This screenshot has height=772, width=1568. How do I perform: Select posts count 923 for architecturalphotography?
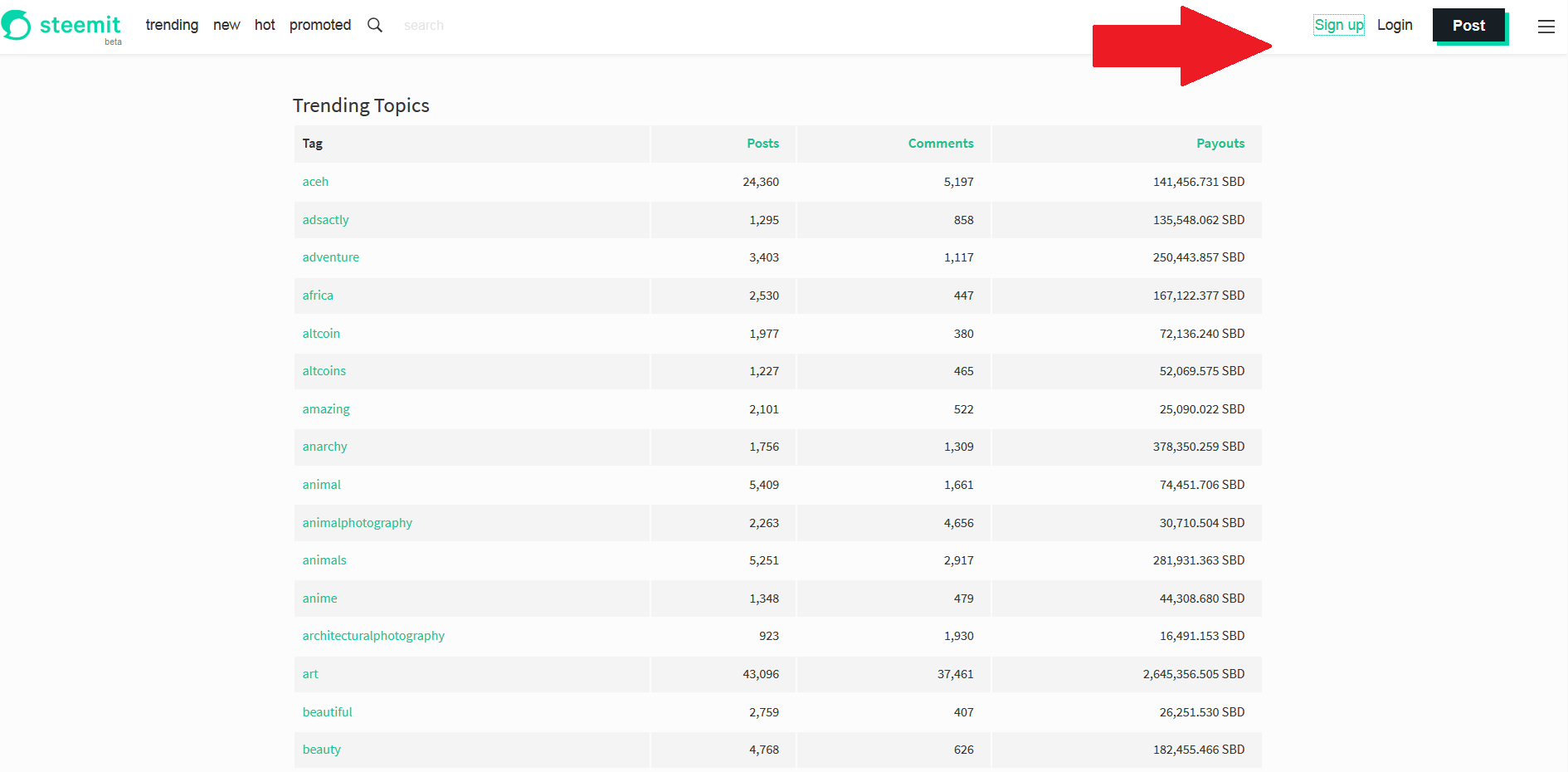coord(769,636)
